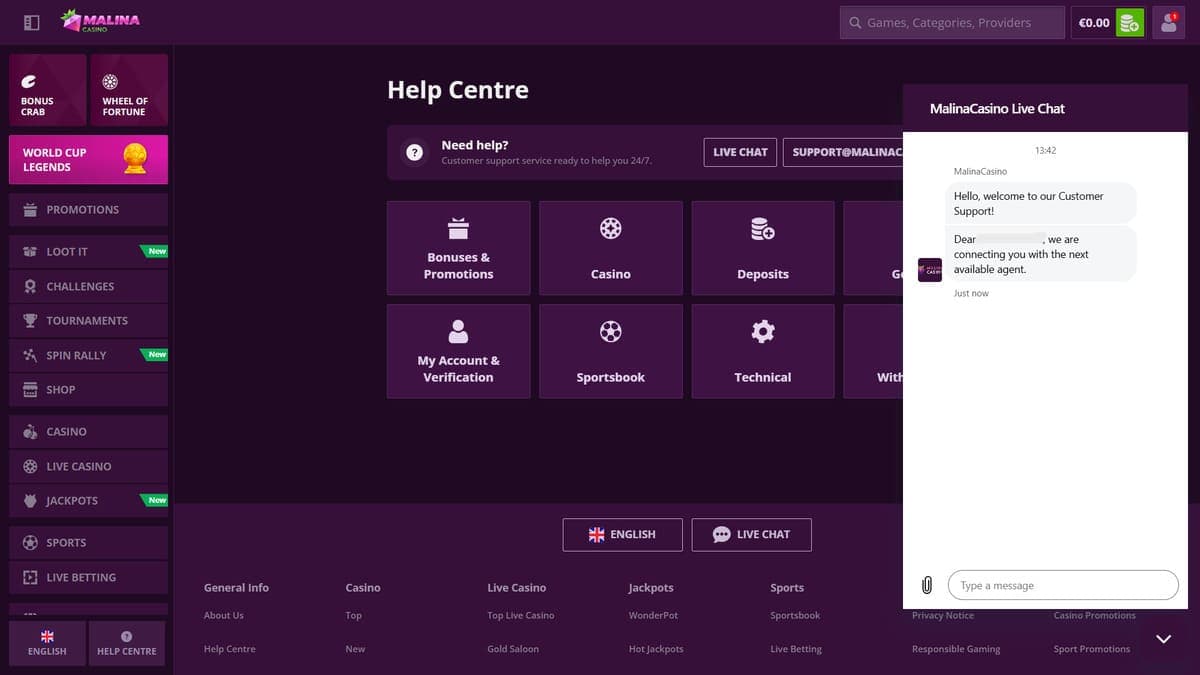Viewport: 1200px width, 675px height.
Task: Click the green deposit coins icon
Action: click(x=1129, y=22)
